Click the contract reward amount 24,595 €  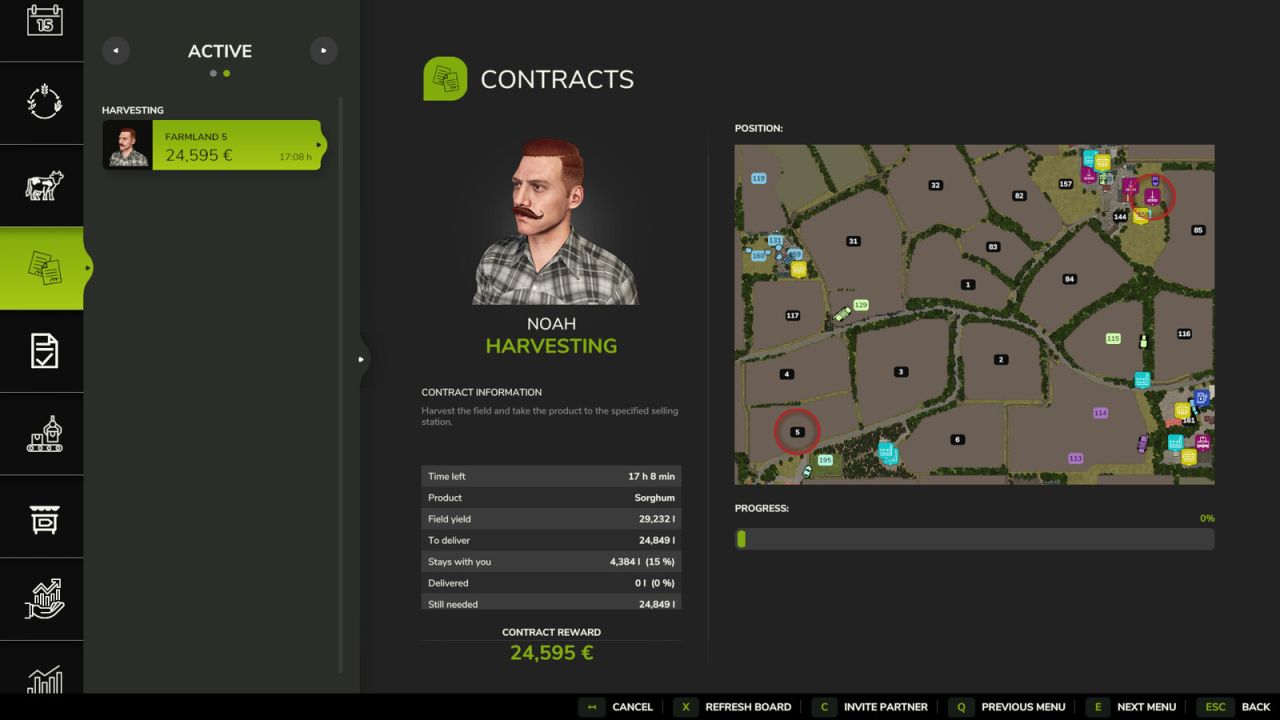(551, 653)
